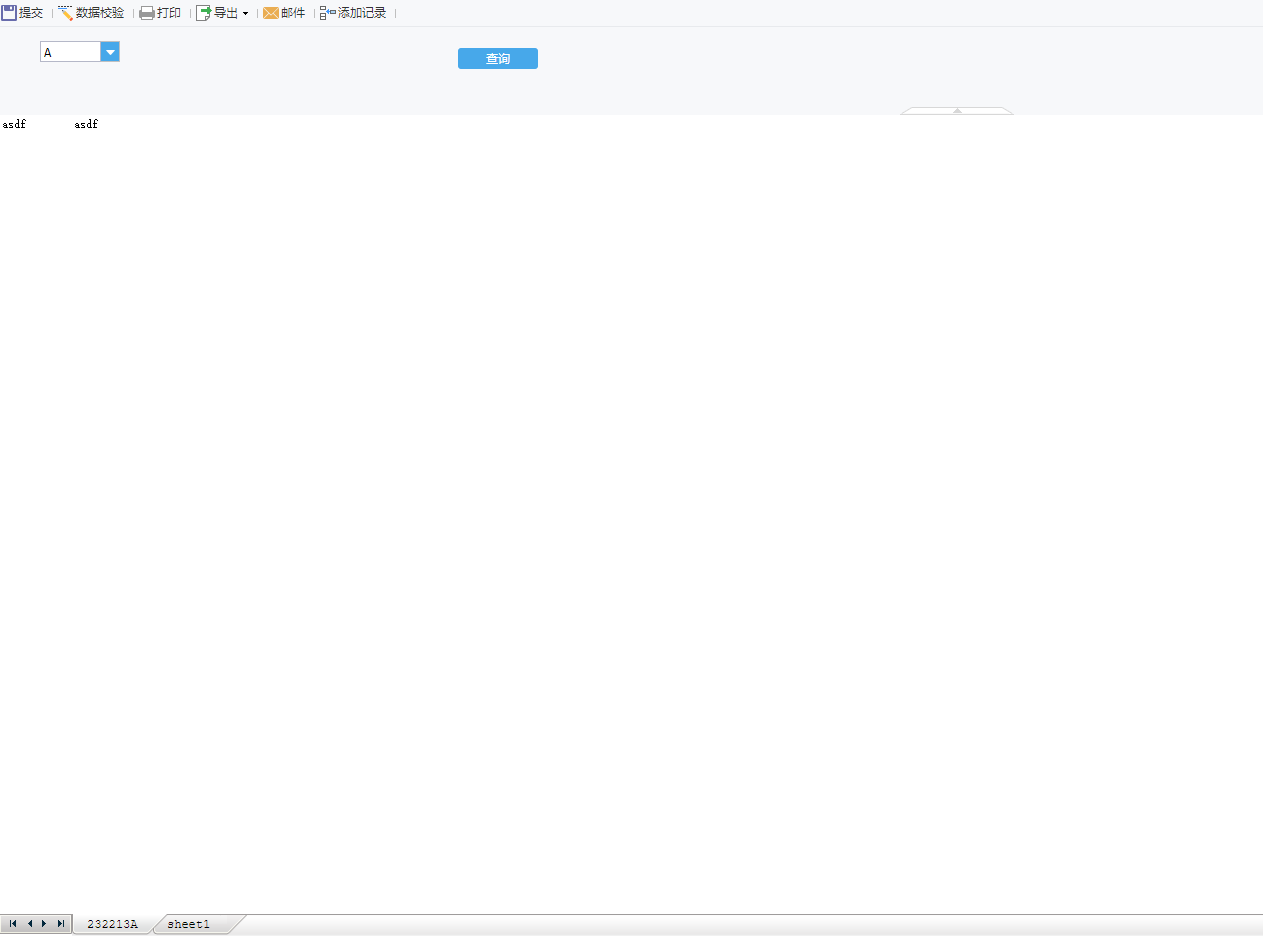Switch to the 232213A sheet tab
The image size is (1263, 936).
tap(113, 923)
